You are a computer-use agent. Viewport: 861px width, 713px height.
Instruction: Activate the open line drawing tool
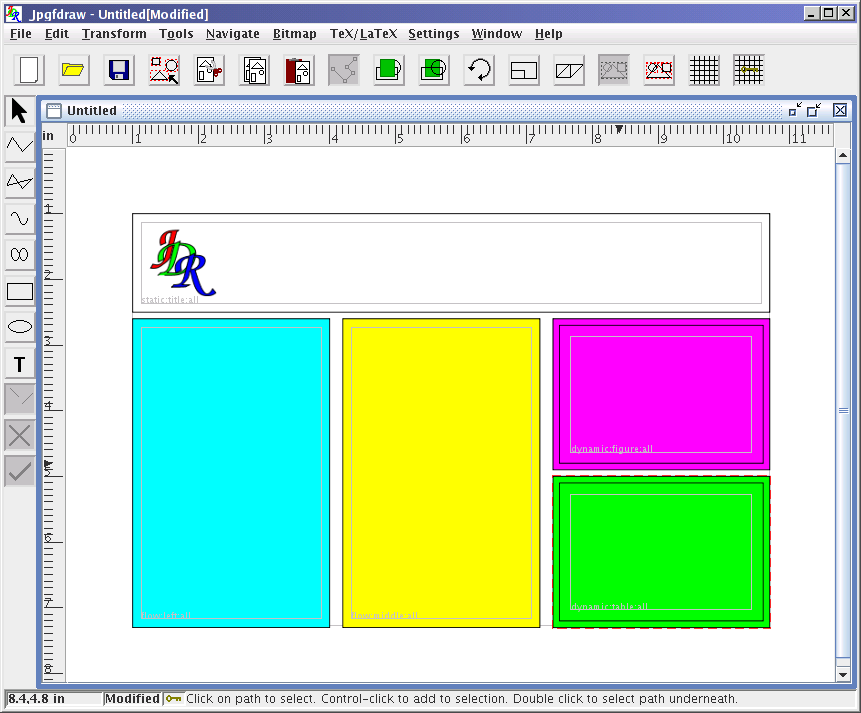coord(18,145)
